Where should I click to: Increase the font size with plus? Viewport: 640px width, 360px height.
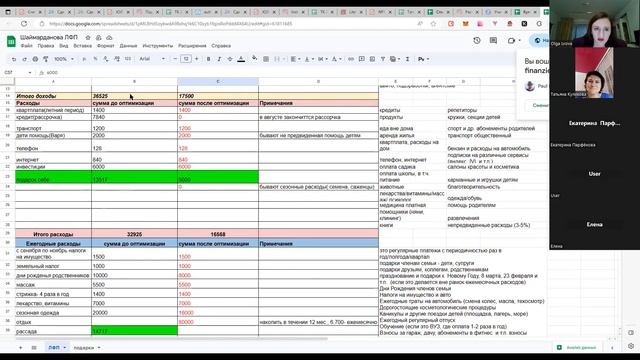point(197,59)
